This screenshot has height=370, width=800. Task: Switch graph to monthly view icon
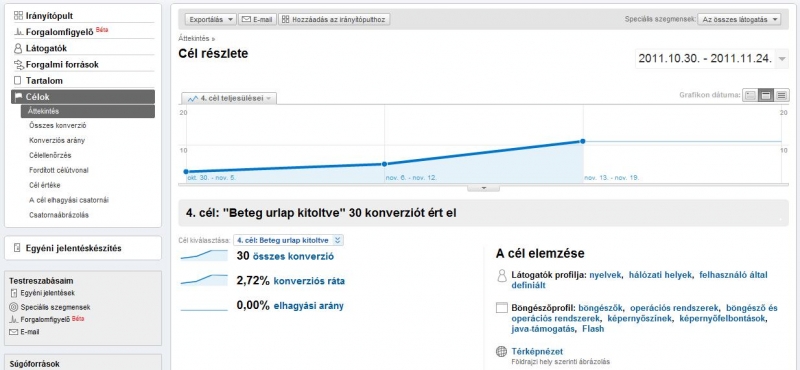coord(781,95)
